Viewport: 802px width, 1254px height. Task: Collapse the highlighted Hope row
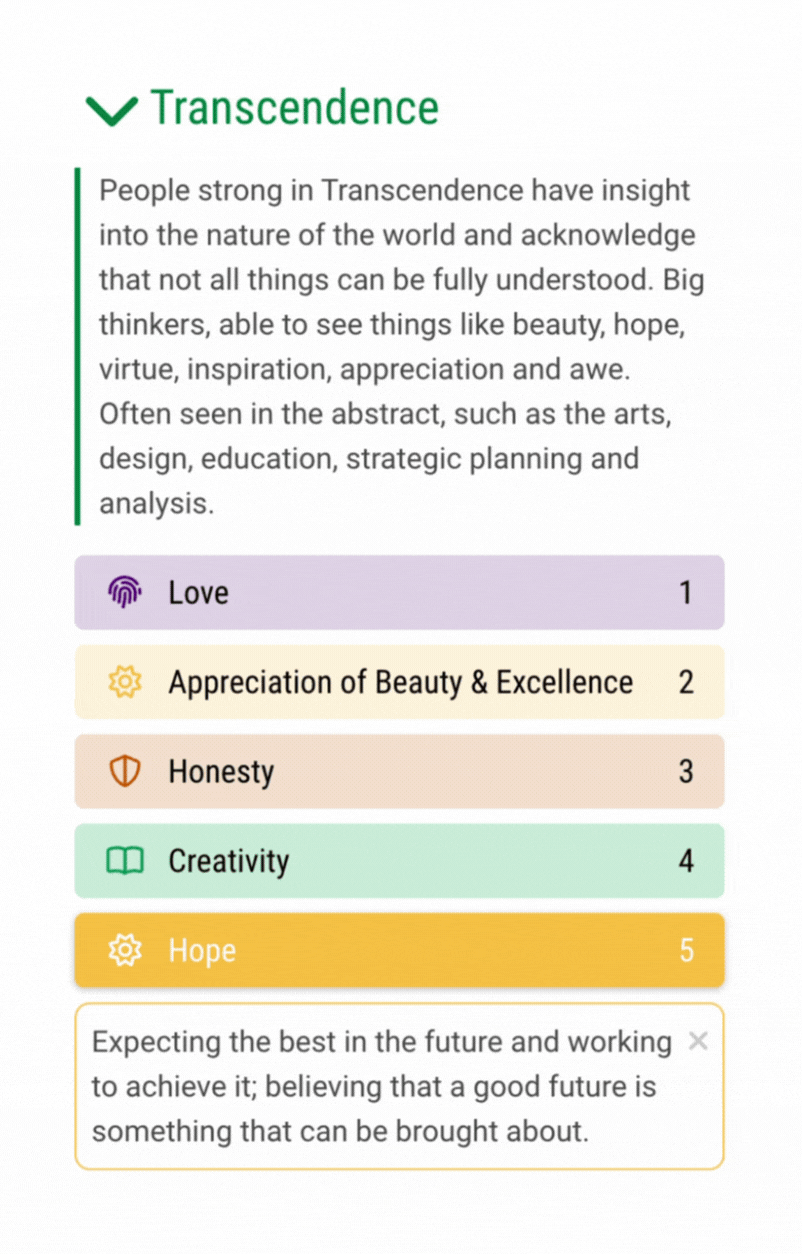(400, 950)
